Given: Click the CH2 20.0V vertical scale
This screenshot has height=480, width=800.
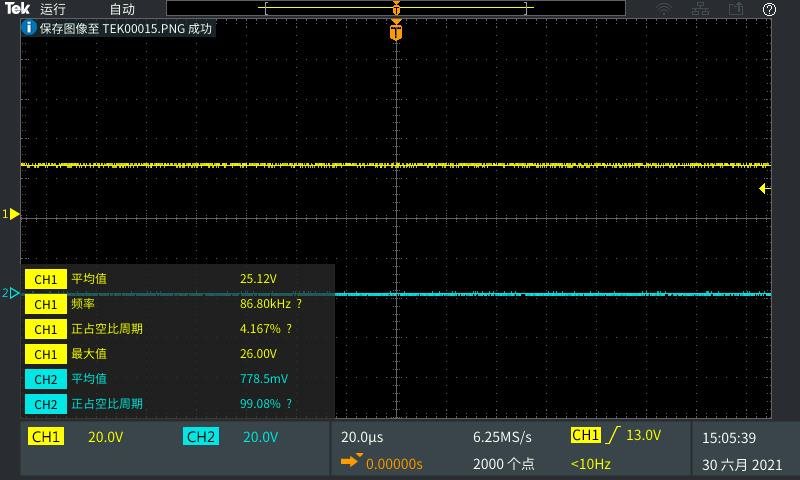Looking at the screenshot, I should (x=260, y=437).
